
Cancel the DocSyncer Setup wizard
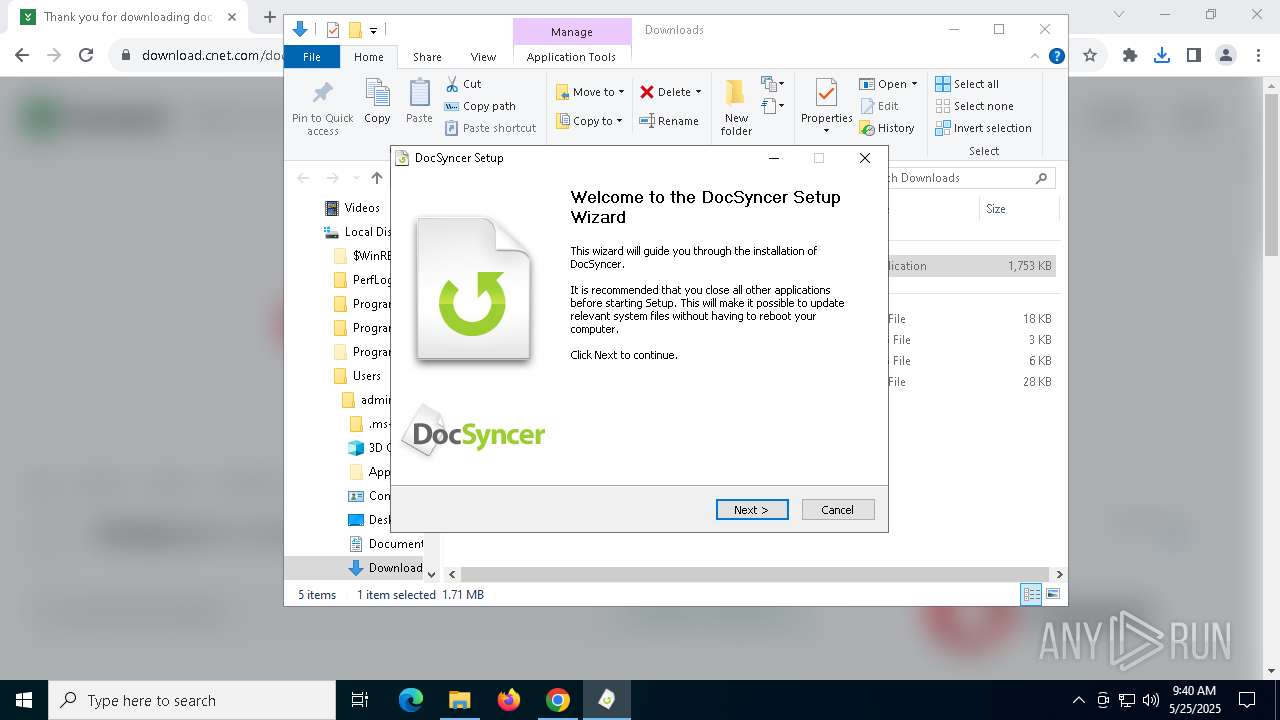coord(838,510)
